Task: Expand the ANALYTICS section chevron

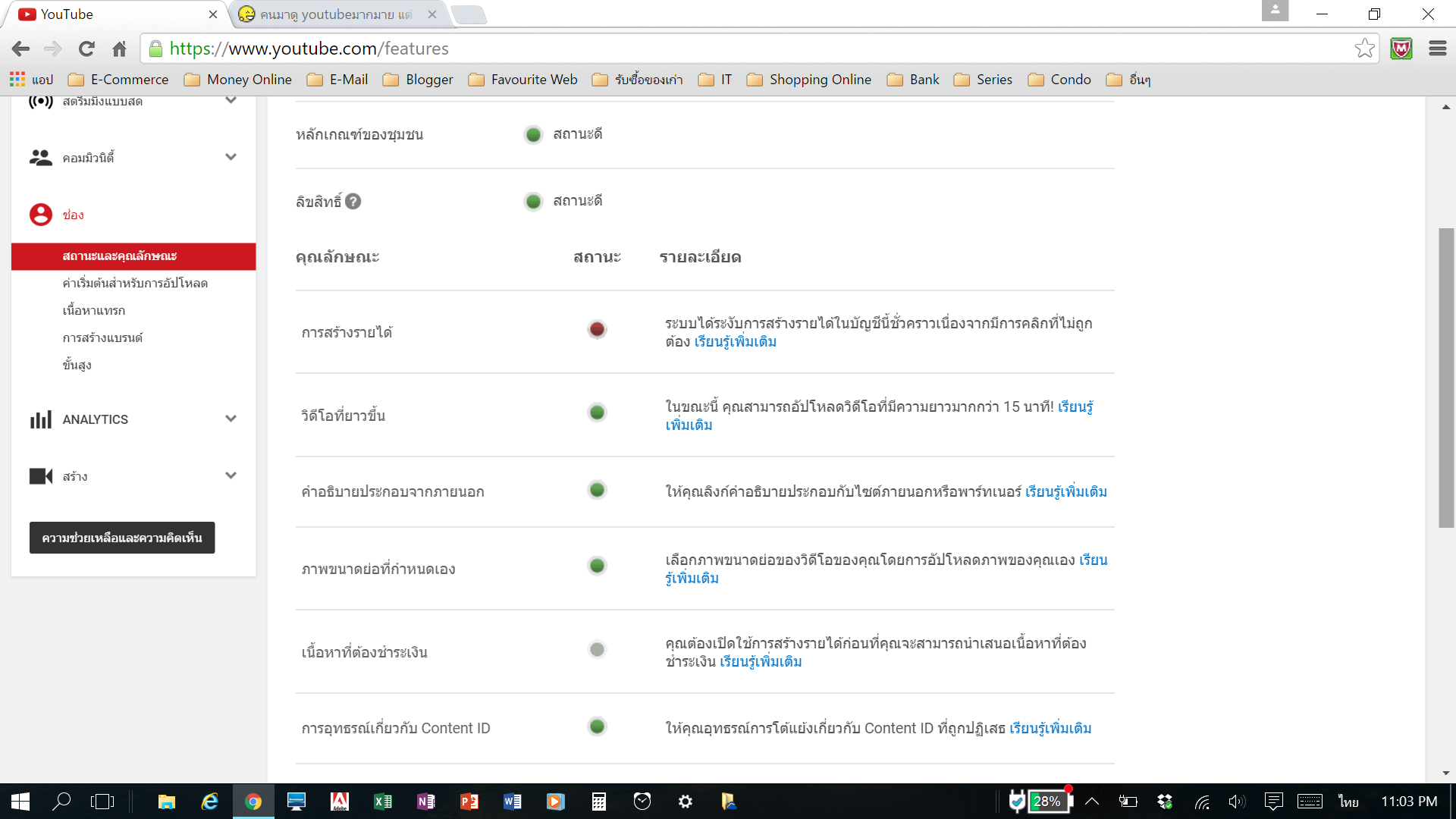Action: [x=231, y=419]
